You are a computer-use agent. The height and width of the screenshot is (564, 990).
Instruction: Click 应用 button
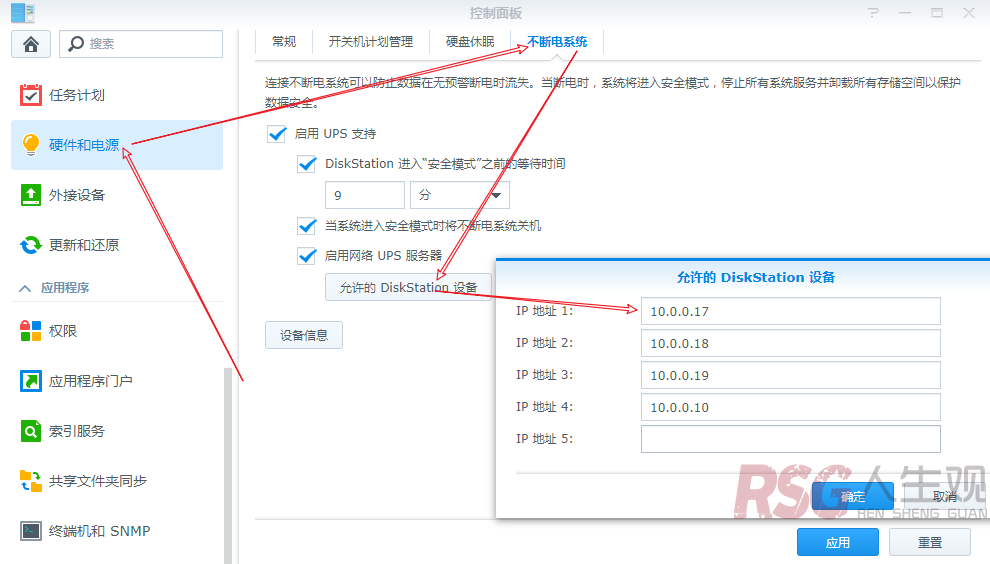pos(838,543)
